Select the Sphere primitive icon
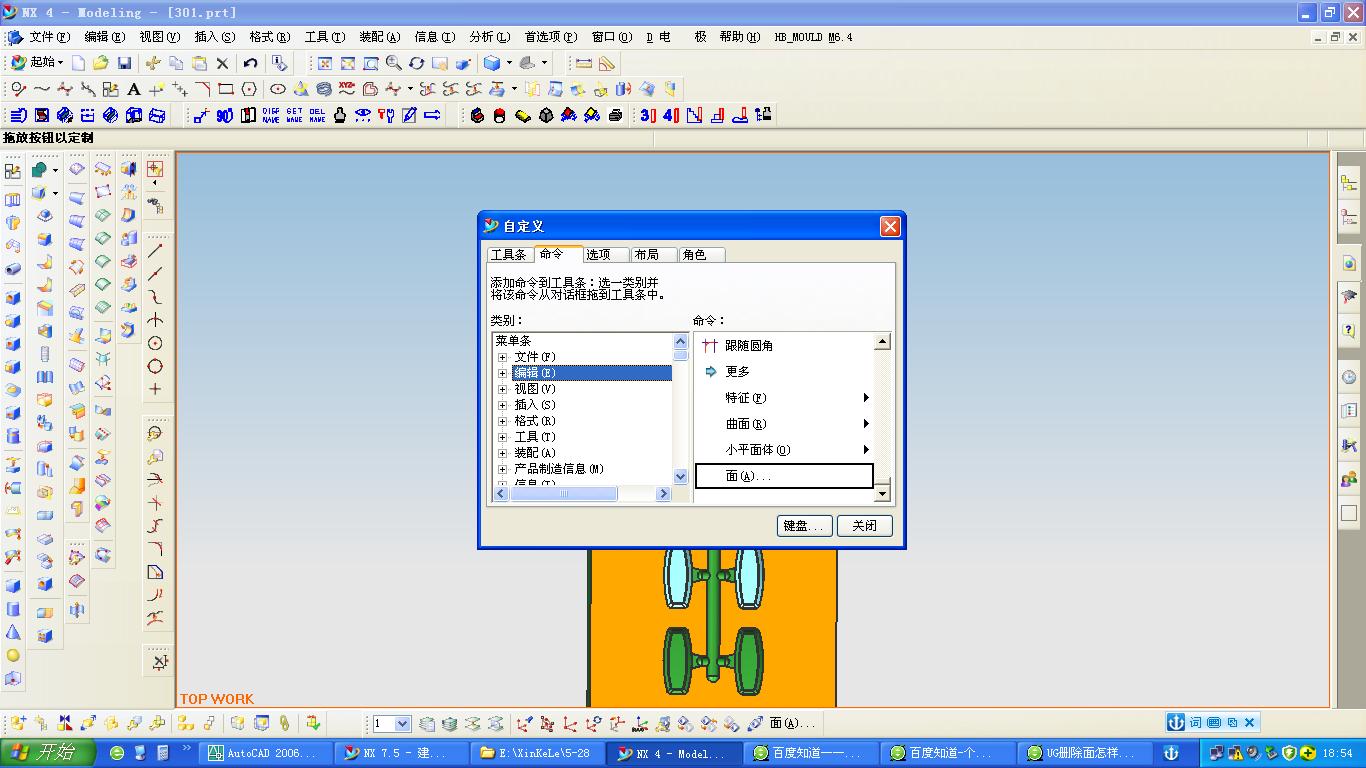Screen dimensions: 1366x768 [x=13, y=655]
